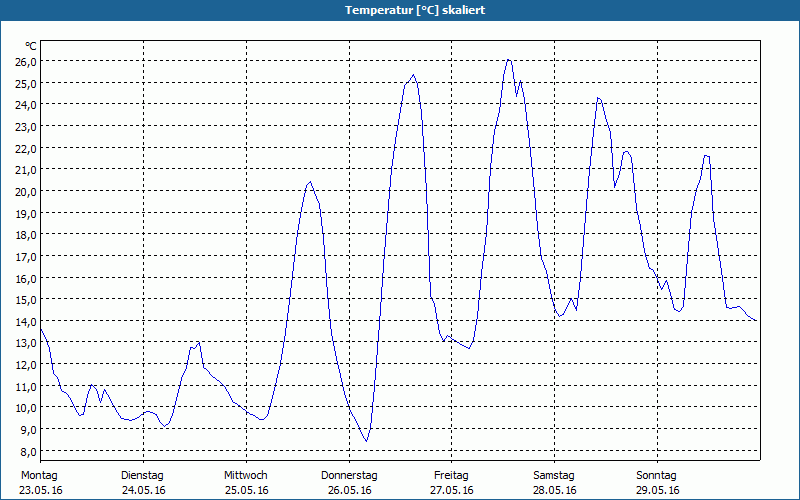
Task: Select the Sonntag 29.05.16 axis label
Action: 657,483
